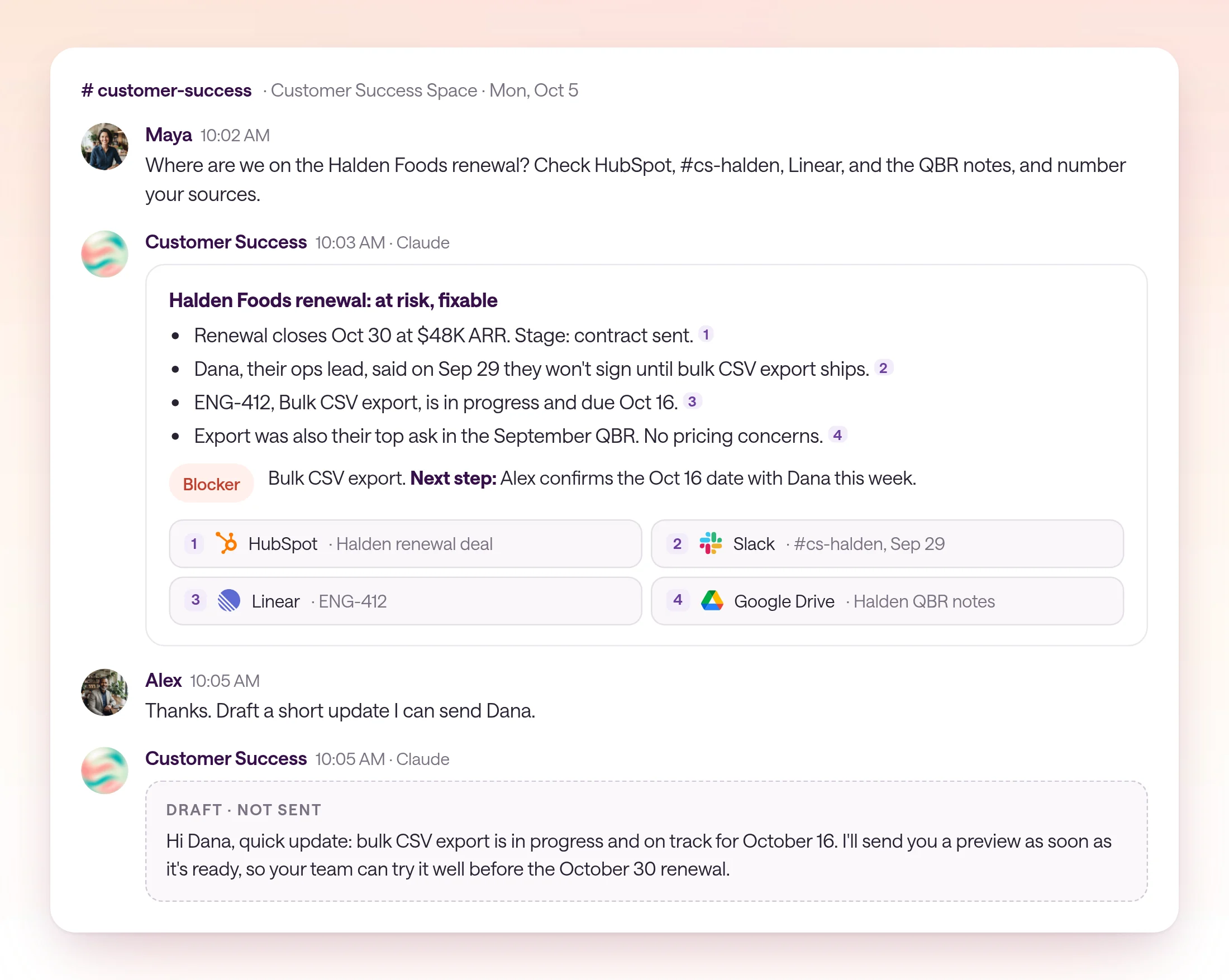
Task: Click Maya's Halden Foods renewal question text
Action: (636, 179)
